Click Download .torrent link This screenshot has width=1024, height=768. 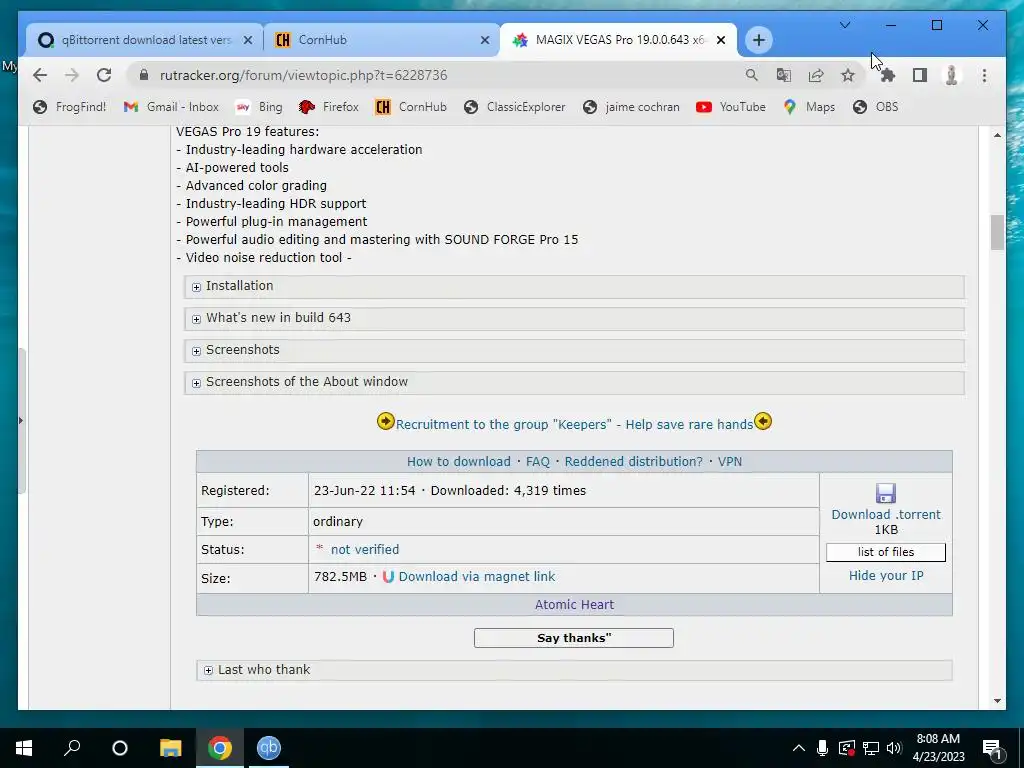[x=886, y=515]
